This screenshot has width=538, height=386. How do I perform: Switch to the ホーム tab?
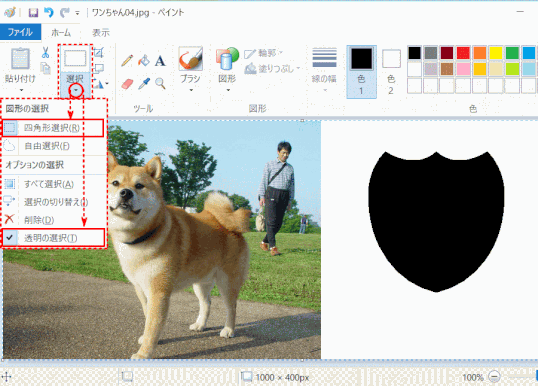(61, 33)
